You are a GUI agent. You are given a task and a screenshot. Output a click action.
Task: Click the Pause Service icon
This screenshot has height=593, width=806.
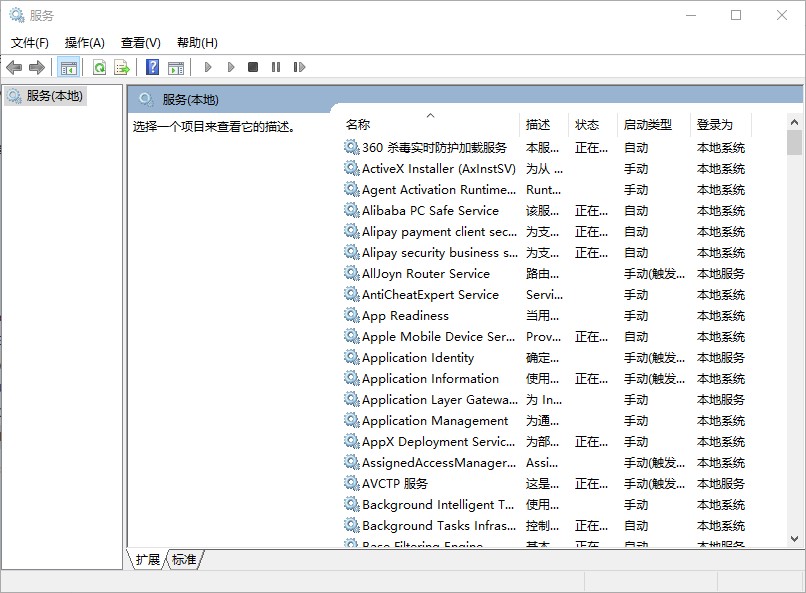(x=276, y=67)
